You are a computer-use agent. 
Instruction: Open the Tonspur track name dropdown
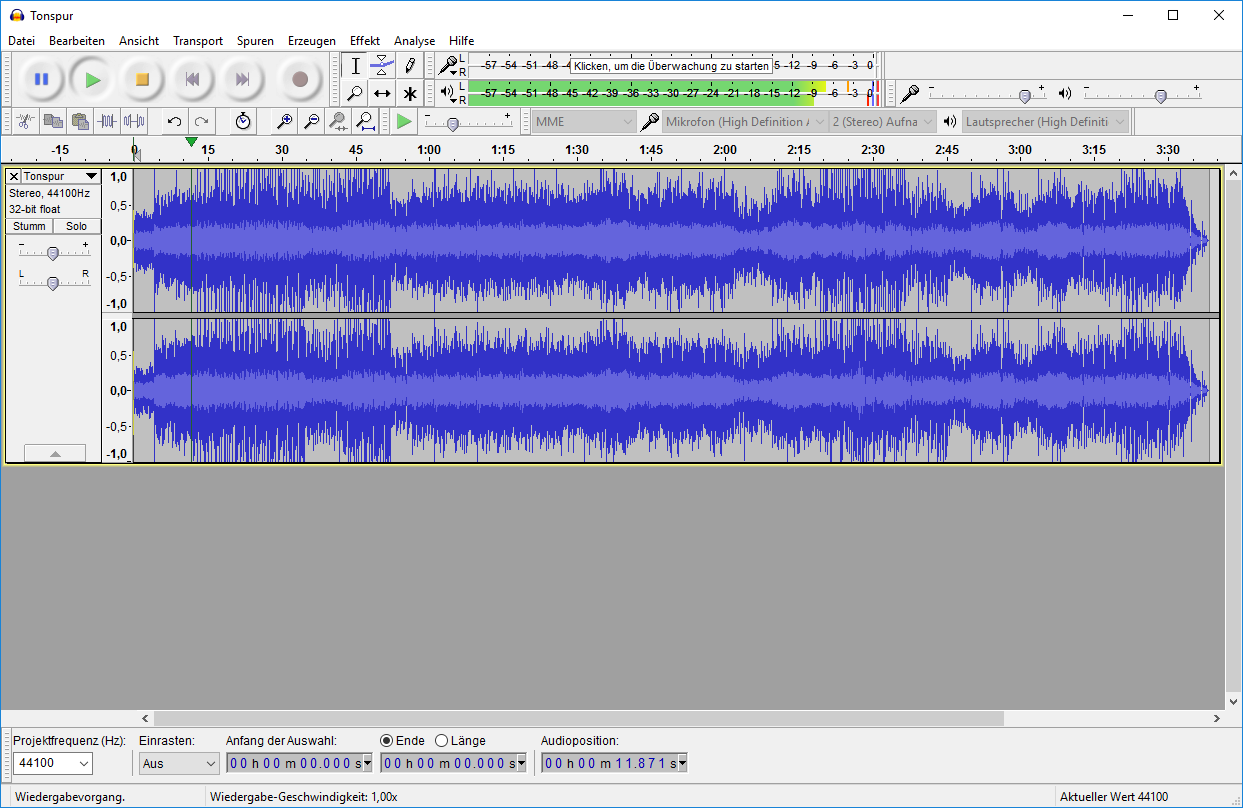point(61,177)
